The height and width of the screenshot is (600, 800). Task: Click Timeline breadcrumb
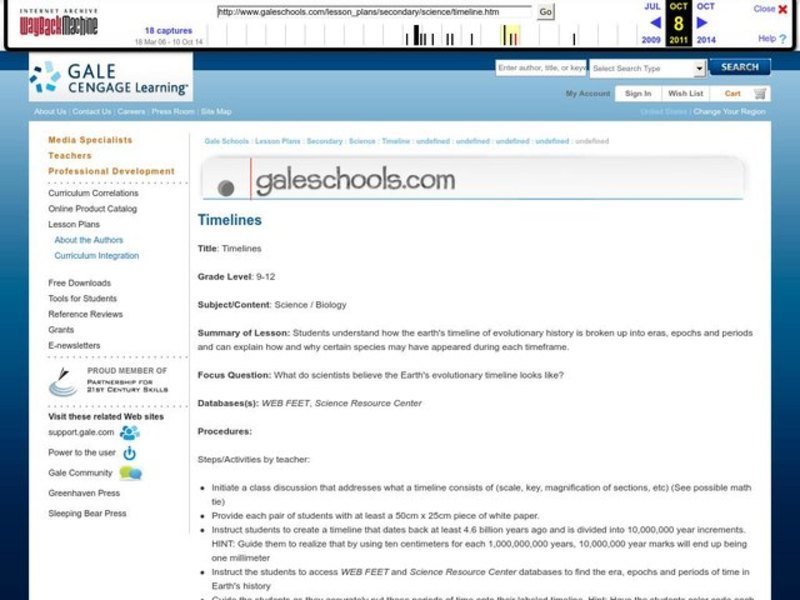396,141
